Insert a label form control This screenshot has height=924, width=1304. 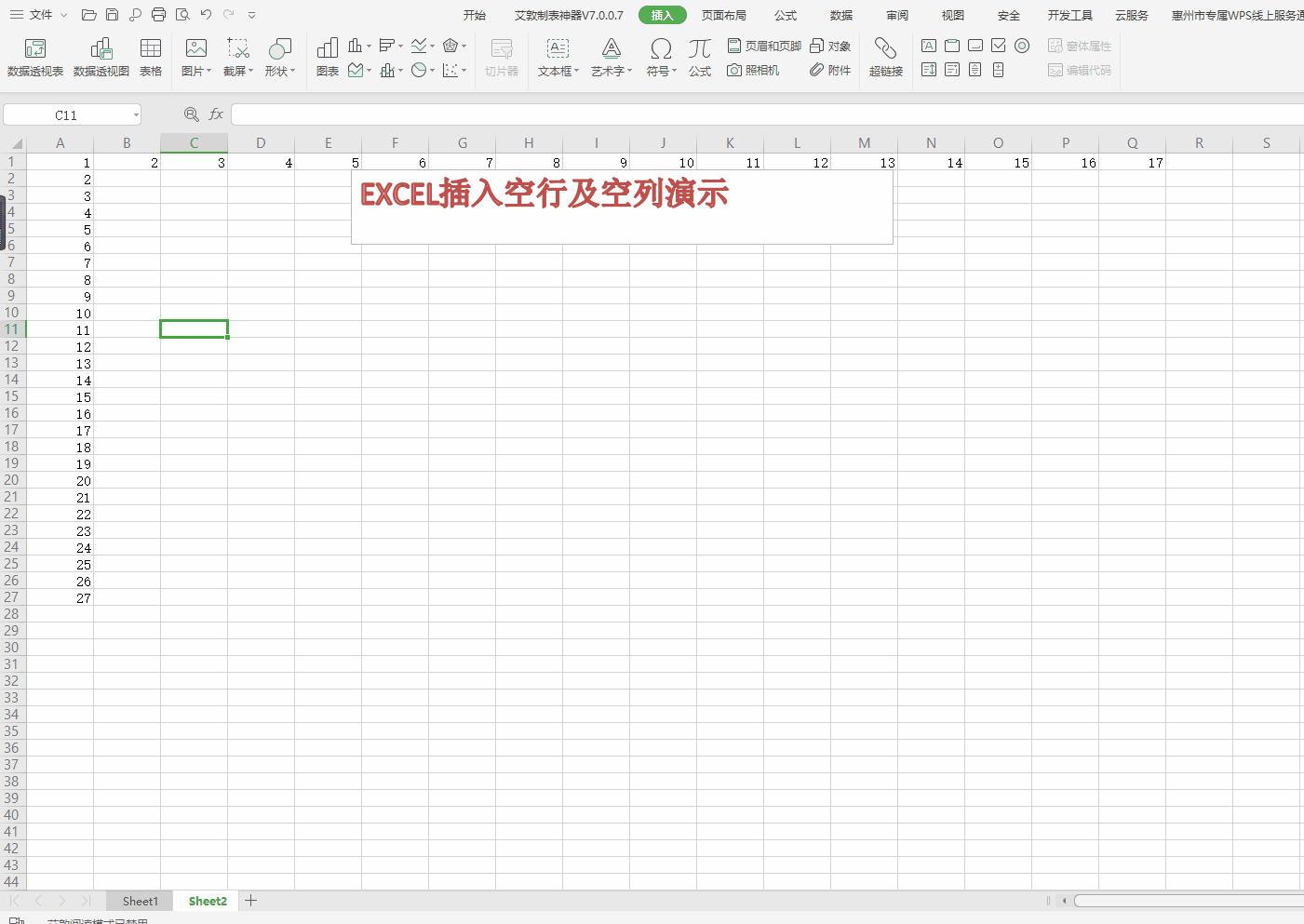coord(929,46)
